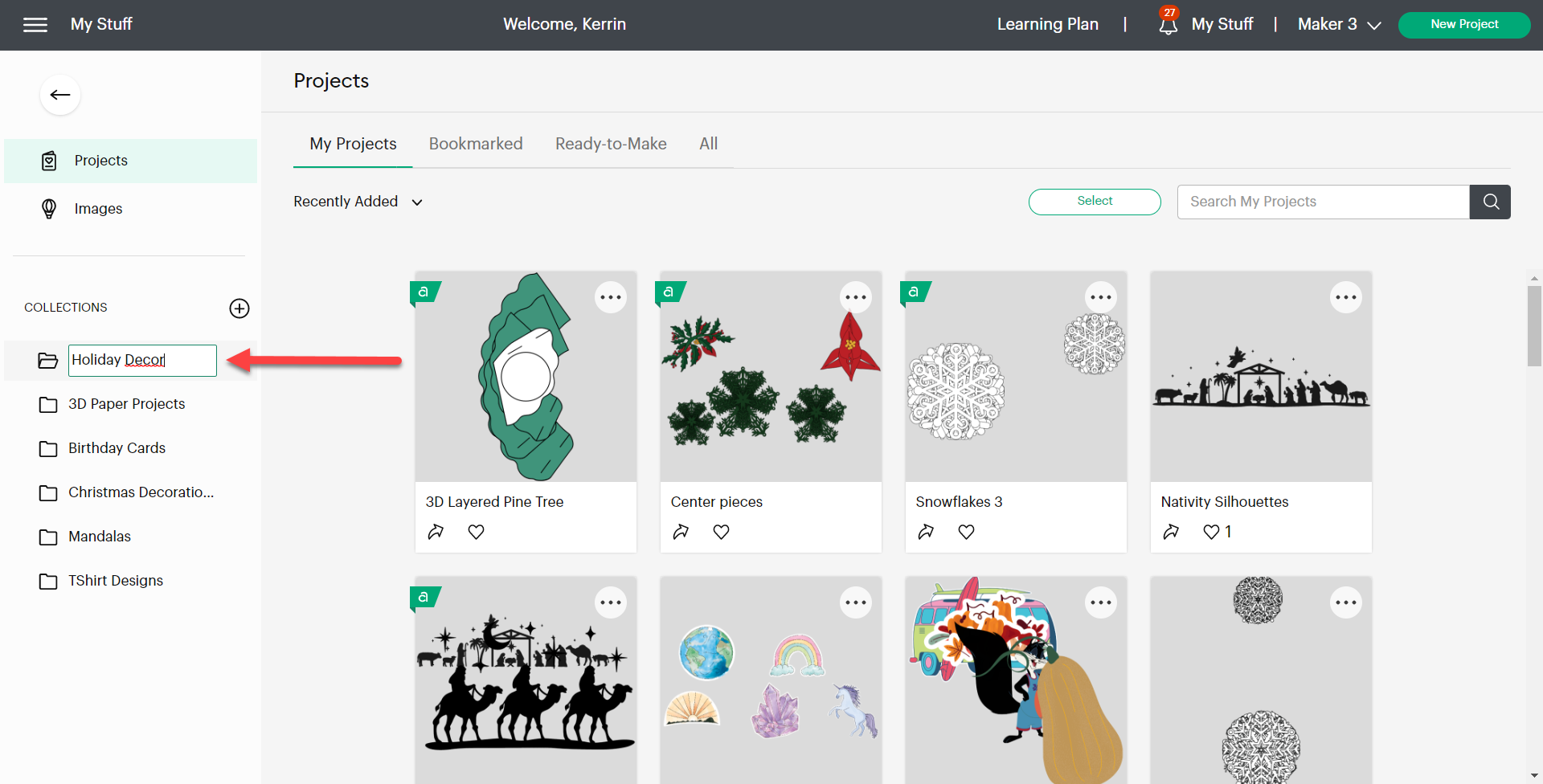Like the Center pieces project
Screen dimensions: 1543x784
pyautogui.click(x=721, y=532)
